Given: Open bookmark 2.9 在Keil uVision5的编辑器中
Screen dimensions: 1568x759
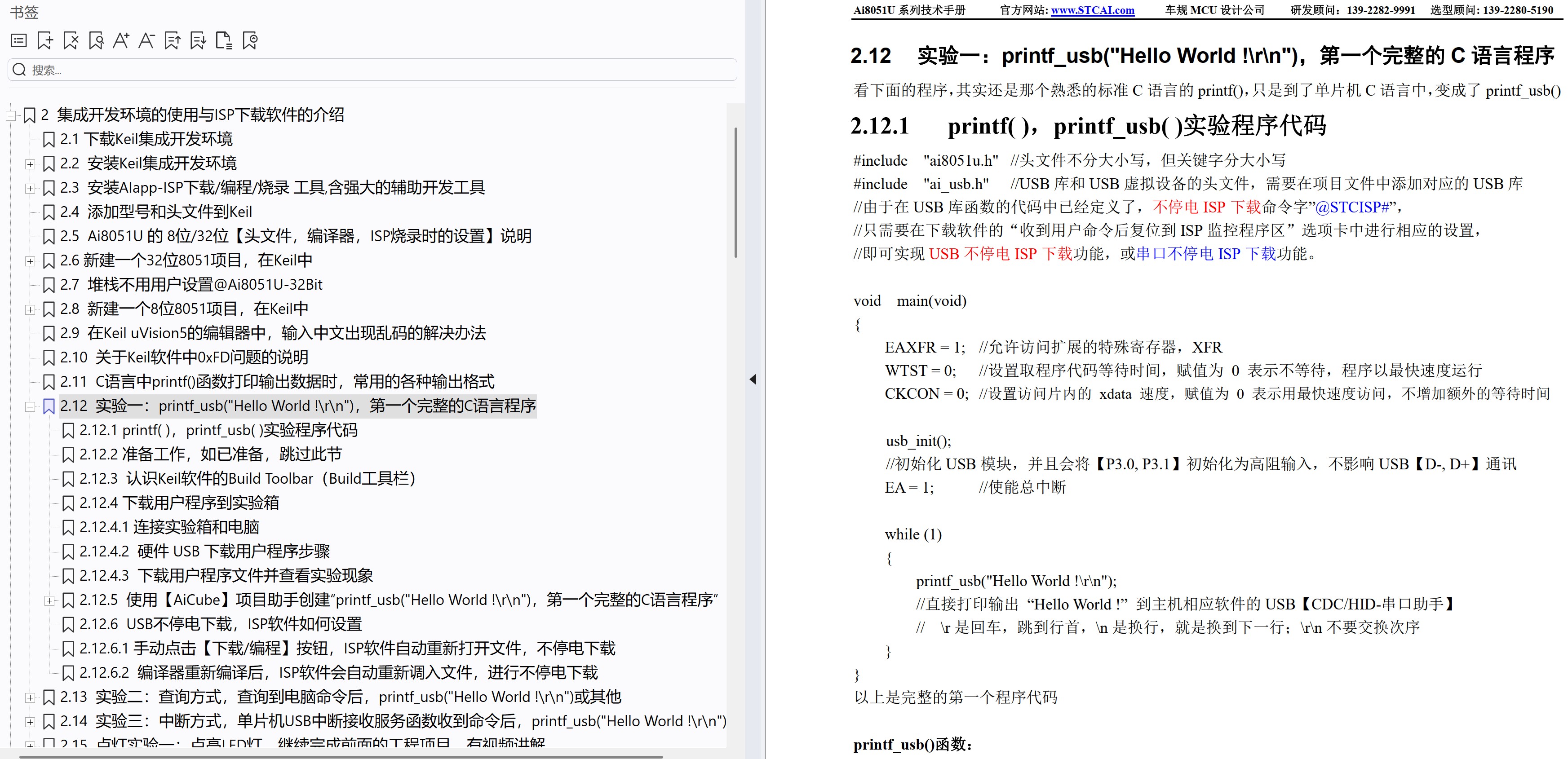Looking at the screenshot, I should click(273, 333).
